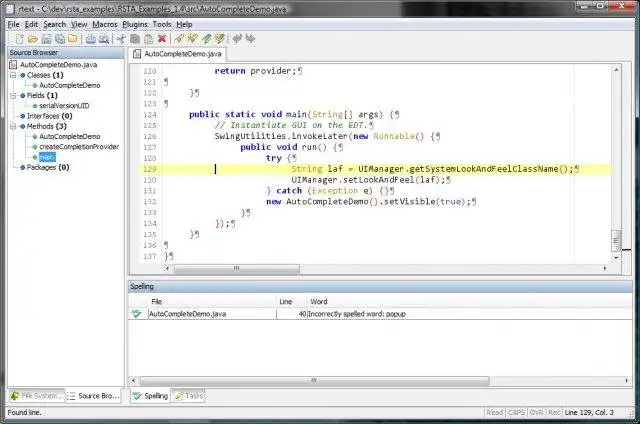Open the View menu

click(79, 24)
